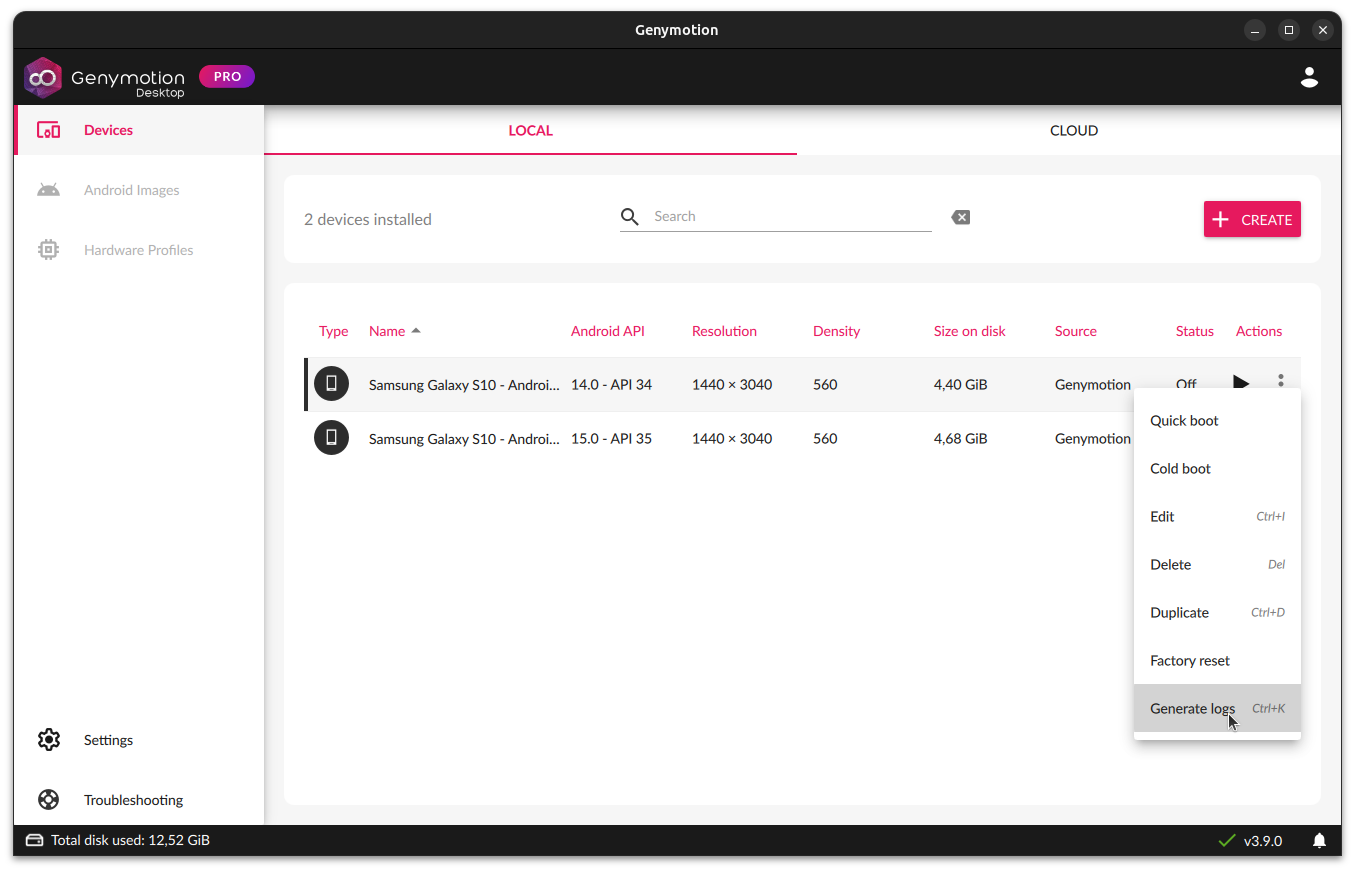
Task: Choose Delete in the context menu
Action: click(x=1217, y=565)
